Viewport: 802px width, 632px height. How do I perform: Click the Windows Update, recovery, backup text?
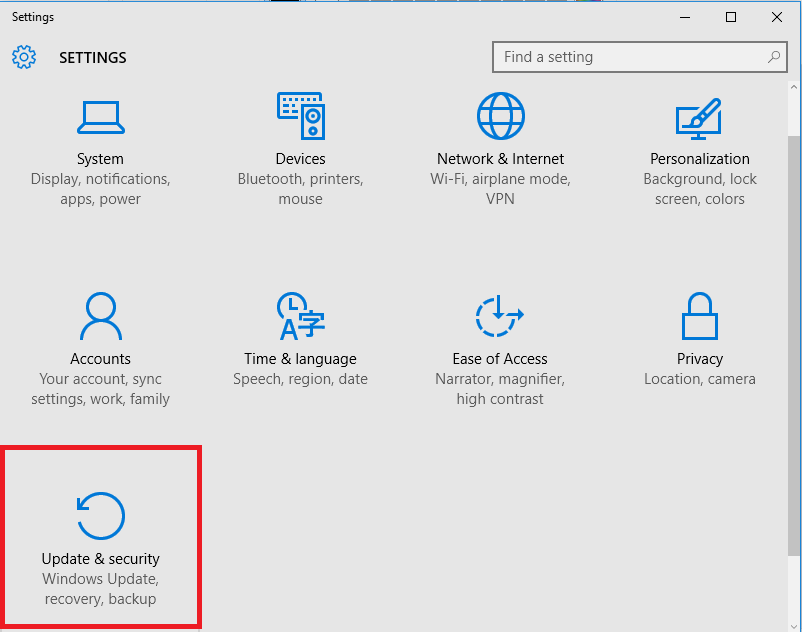[x=100, y=589]
